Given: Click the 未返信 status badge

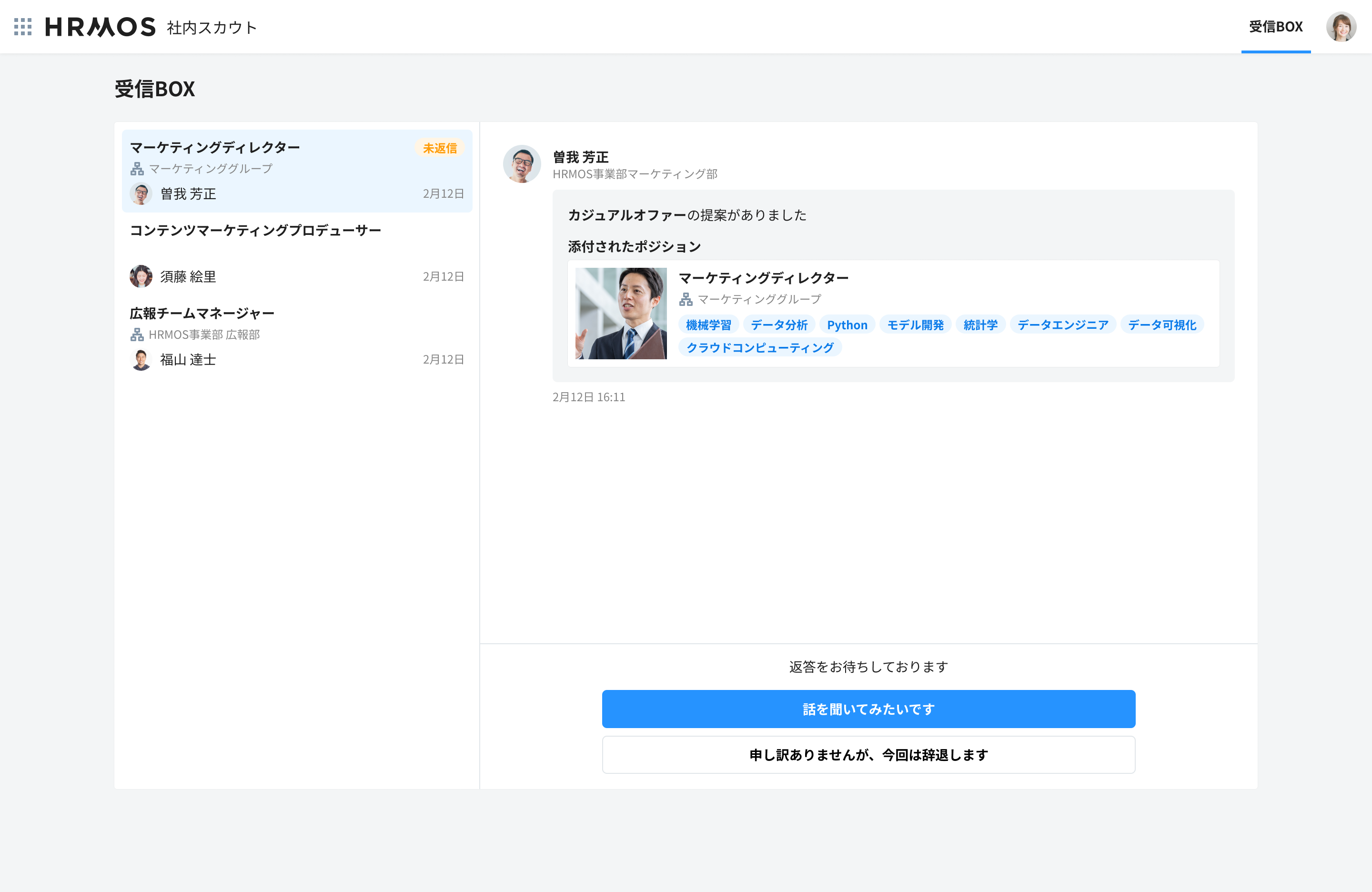Looking at the screenshot, I should click(x=440, y=148).
